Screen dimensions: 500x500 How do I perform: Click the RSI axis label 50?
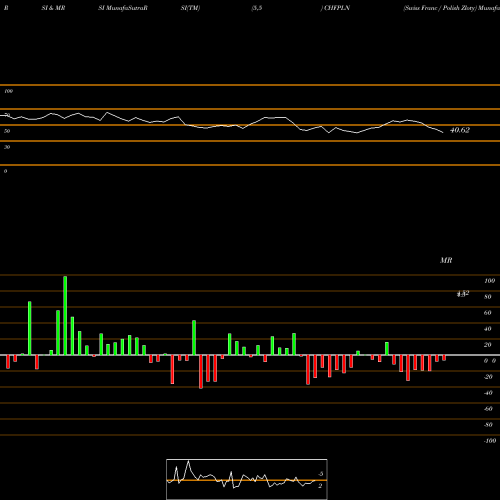click(7, 131)
